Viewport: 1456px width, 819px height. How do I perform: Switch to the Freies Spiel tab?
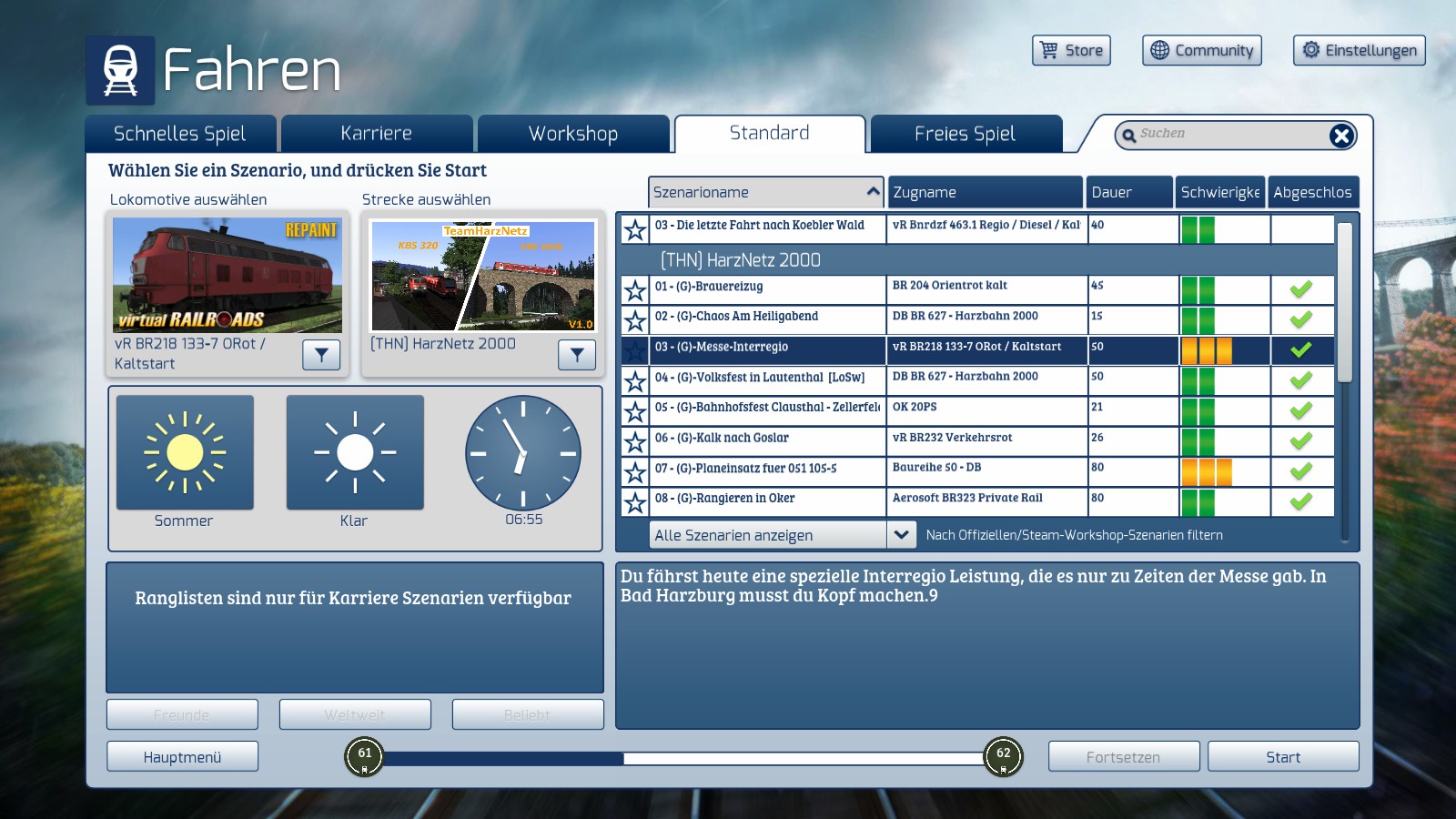[966, 134]
